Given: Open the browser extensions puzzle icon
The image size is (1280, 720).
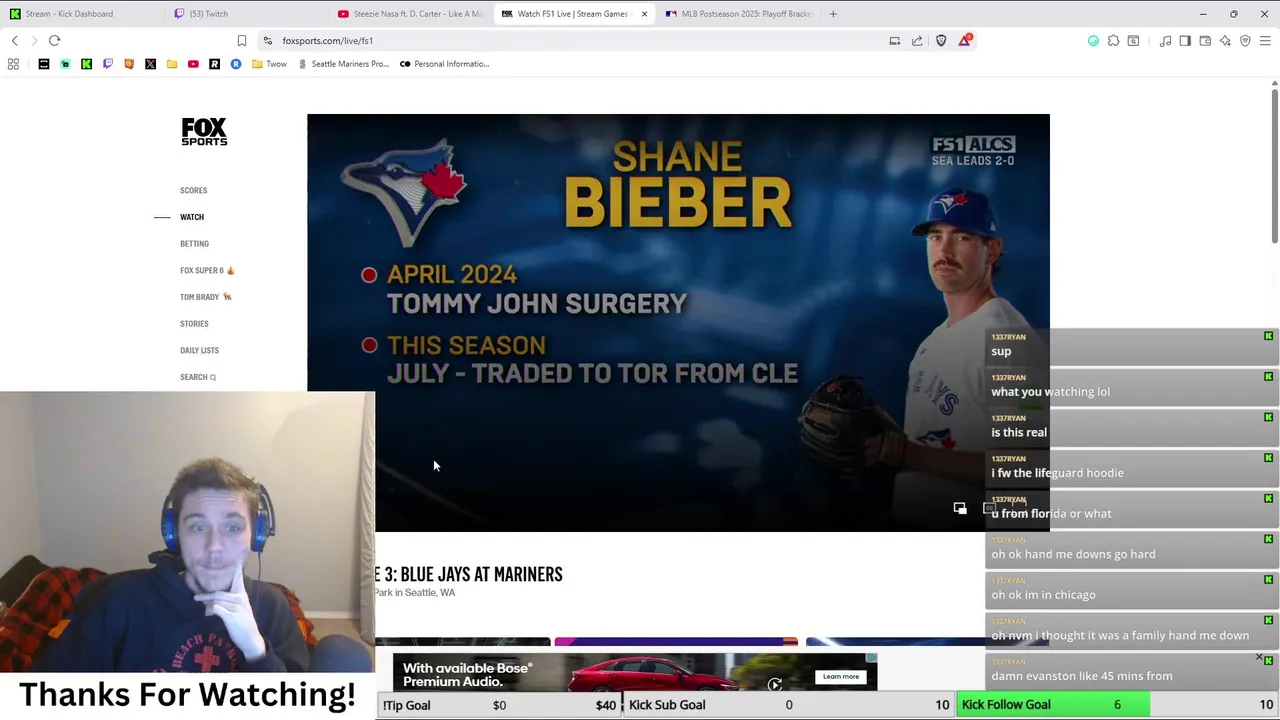Looking at the screenshot, I should 1113,41.
